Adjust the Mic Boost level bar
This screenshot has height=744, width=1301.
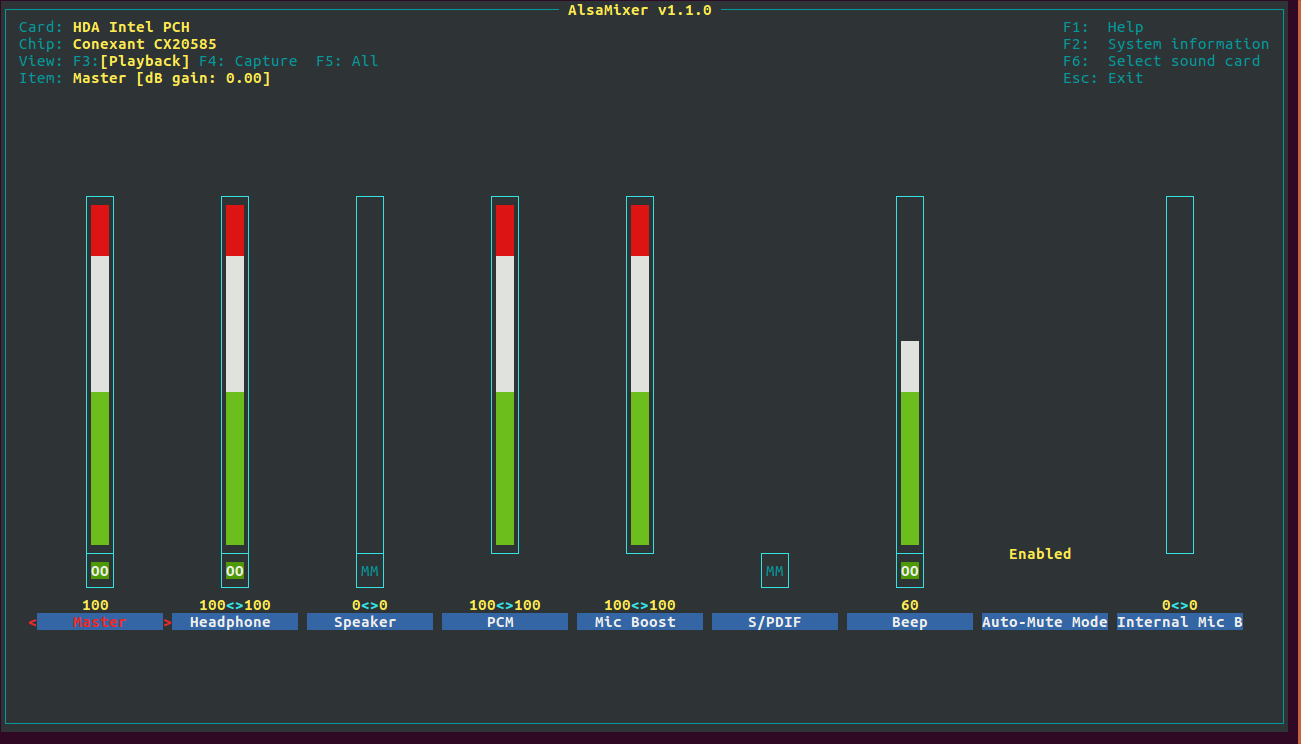tap(640, 375)
